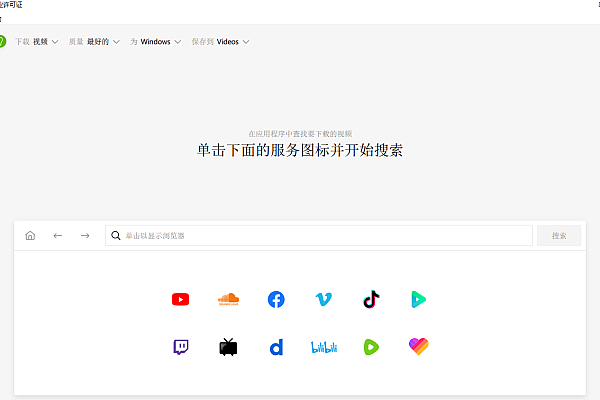Open the Twitch service icon
This screenshot has height=400, width=600.
click(x=181, y=347)
